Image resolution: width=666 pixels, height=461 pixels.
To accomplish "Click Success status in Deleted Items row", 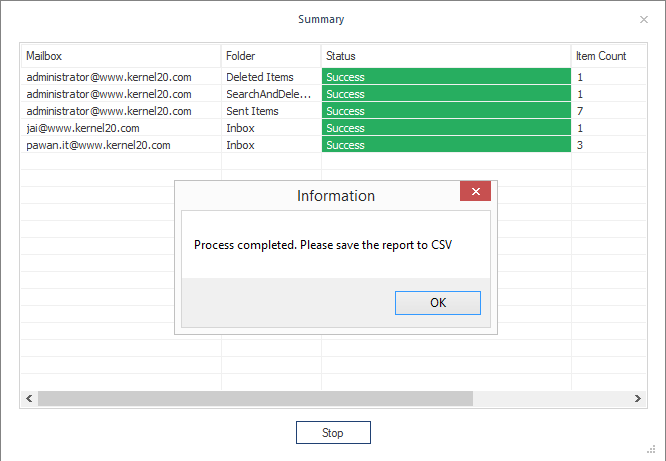I will point(446,76).
